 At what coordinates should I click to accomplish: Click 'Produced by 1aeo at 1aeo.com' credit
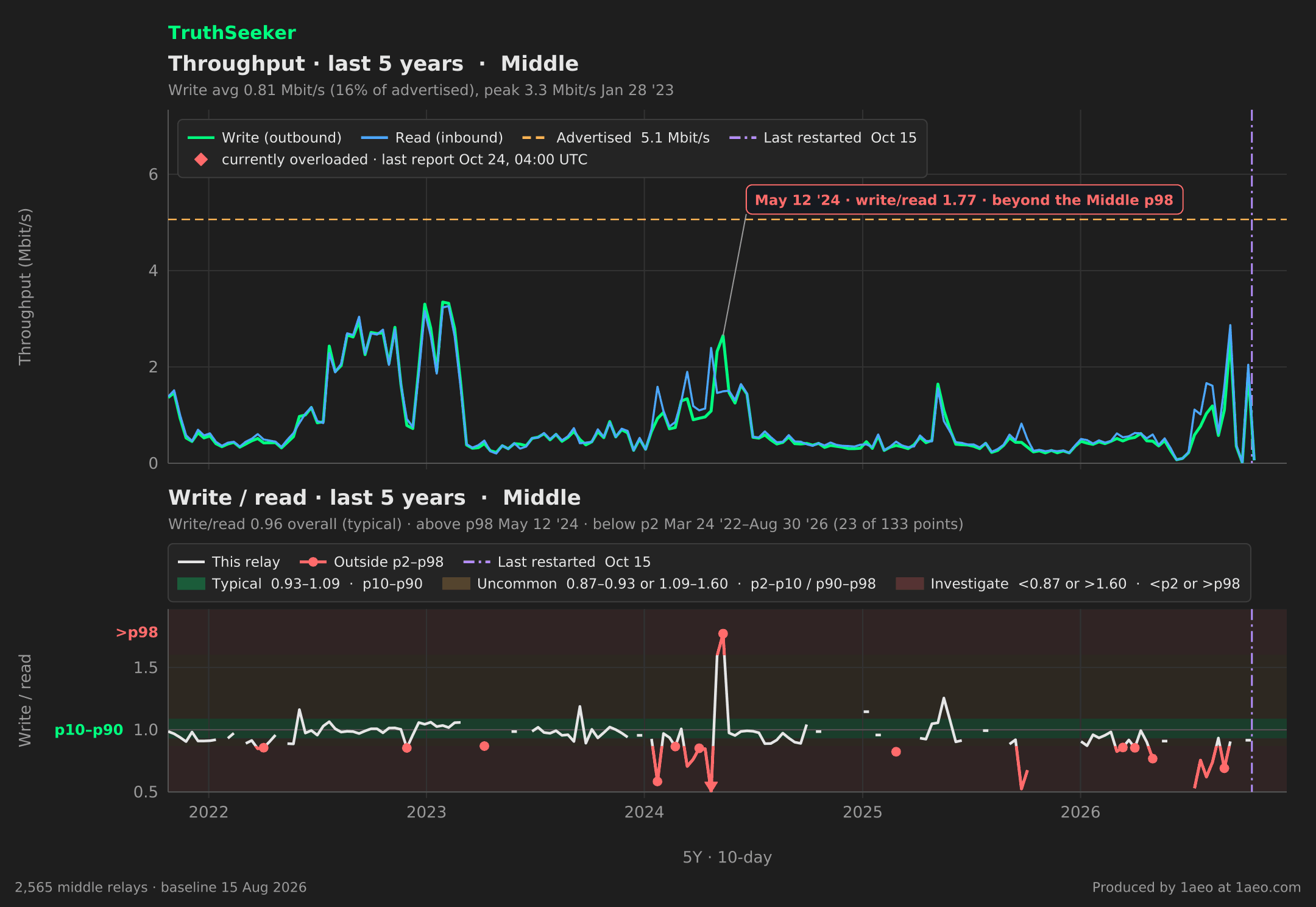click(1197, 887)
